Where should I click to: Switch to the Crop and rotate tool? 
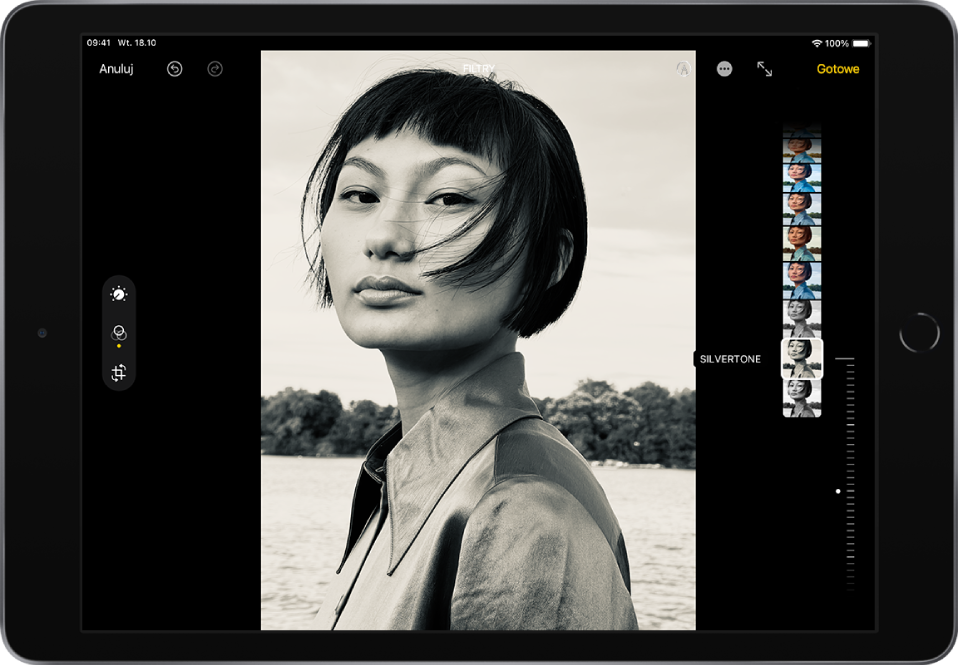119,373
